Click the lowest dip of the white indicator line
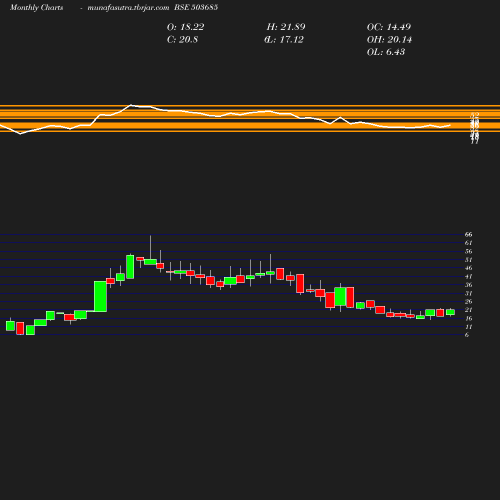Viewport: 500px width, 500px height. [21, 134]
